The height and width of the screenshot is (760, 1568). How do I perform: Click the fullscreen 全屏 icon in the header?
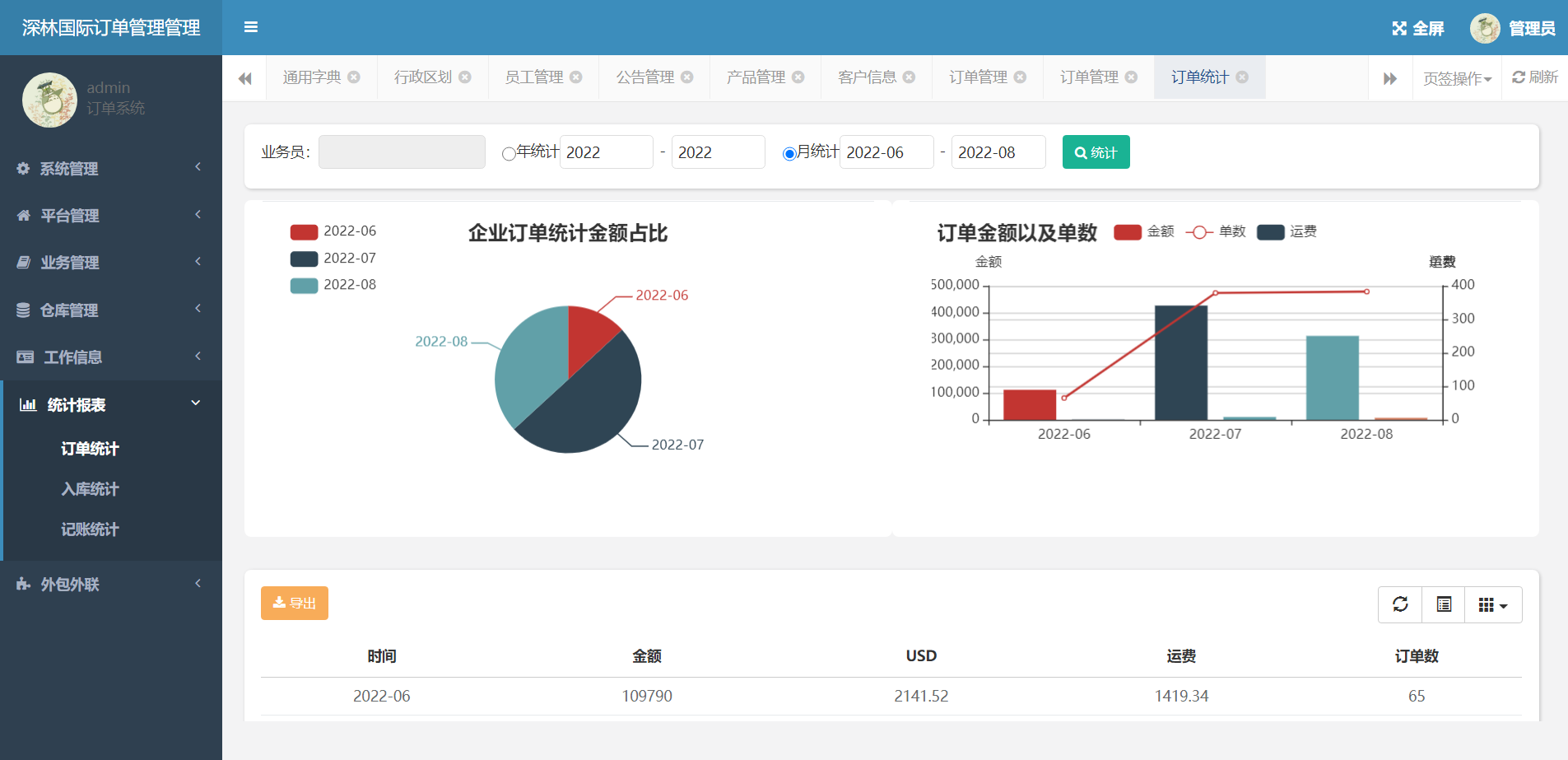[x=1399, y=27]
